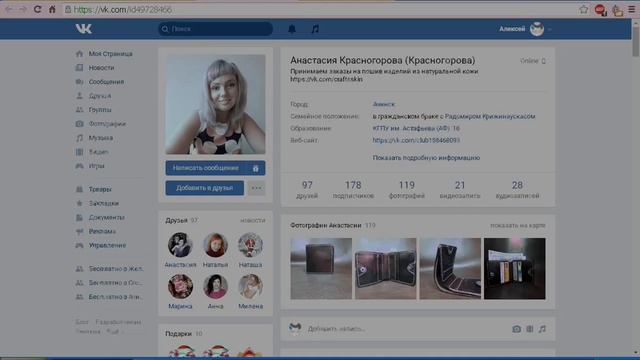Viewport: 640px width, 360px height.
Task: Click новости link in Друзья block
Action: tap(253, 220)
